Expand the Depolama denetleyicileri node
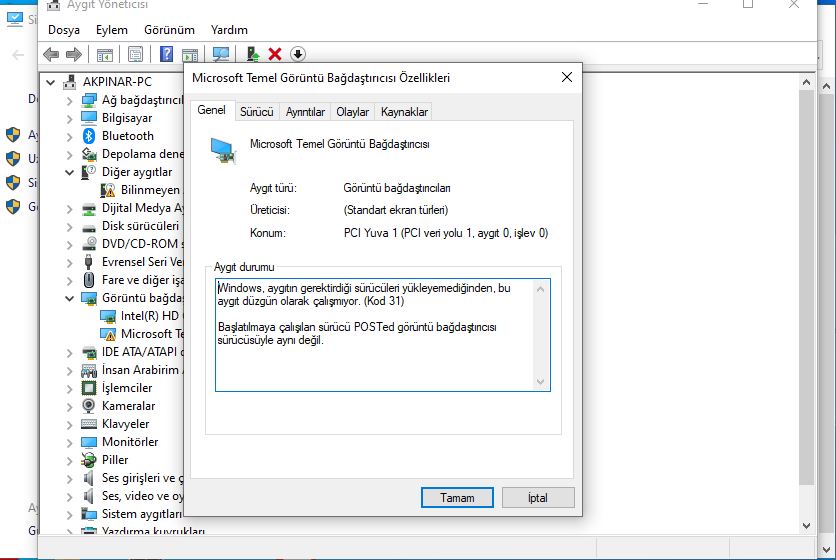 pos(69,155)
